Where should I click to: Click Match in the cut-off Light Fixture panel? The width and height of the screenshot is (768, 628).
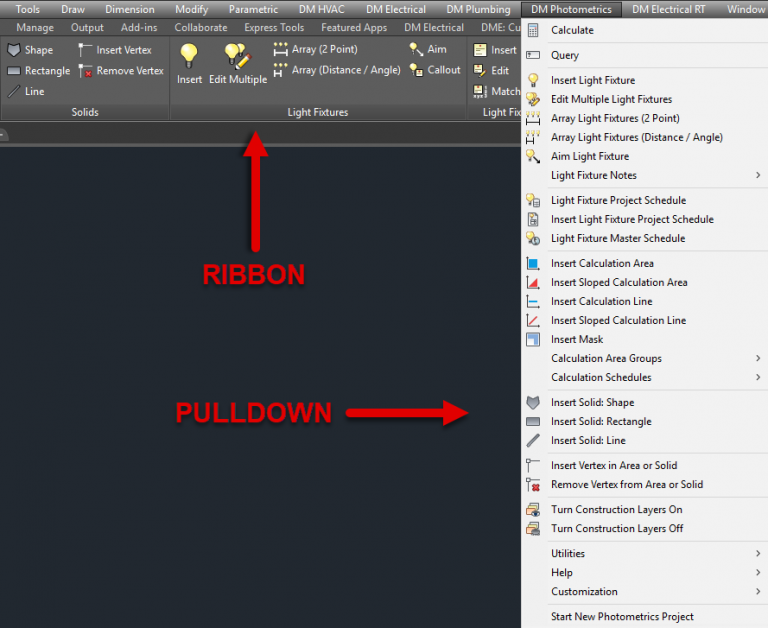pyautogui.click(x=496, y=92)
